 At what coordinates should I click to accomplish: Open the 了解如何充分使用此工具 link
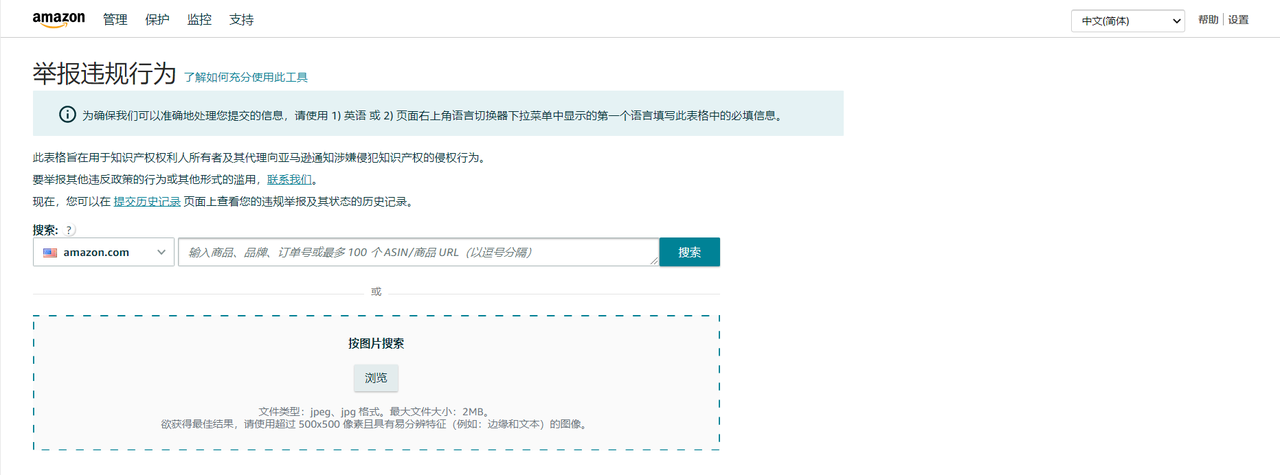tap(246, 77)
